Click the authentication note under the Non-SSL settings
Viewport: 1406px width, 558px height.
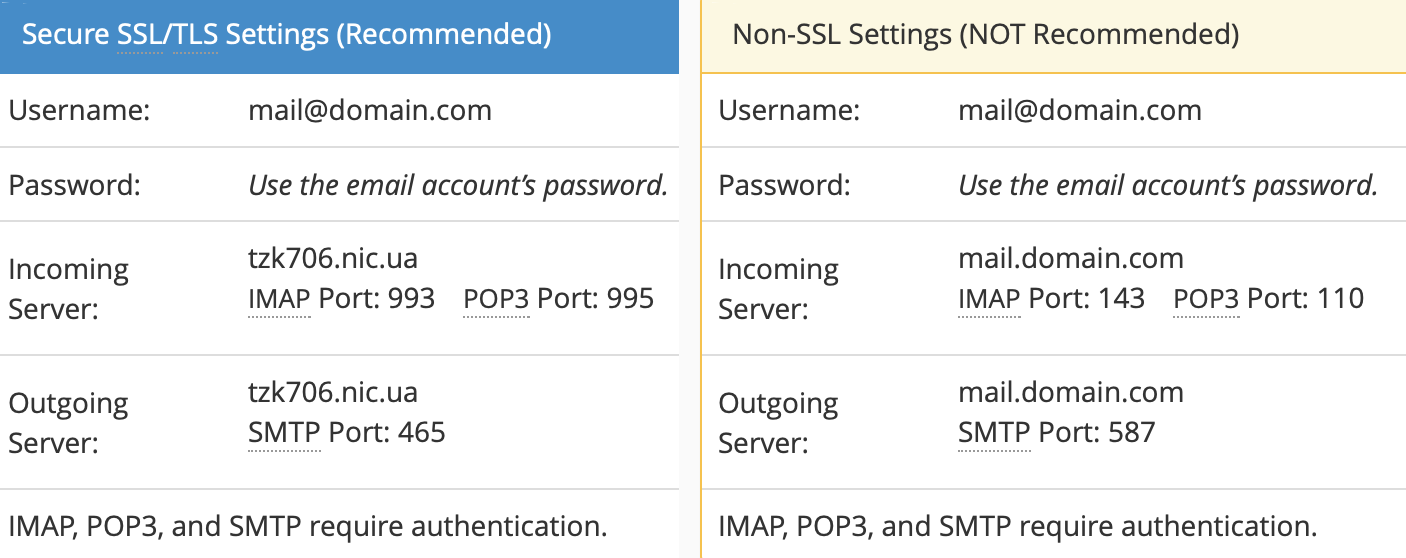tap(1018, 526)
